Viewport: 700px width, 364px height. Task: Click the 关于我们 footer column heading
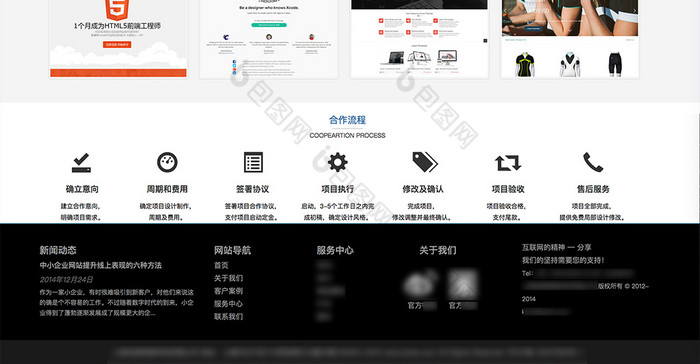(x=438, y=250)
